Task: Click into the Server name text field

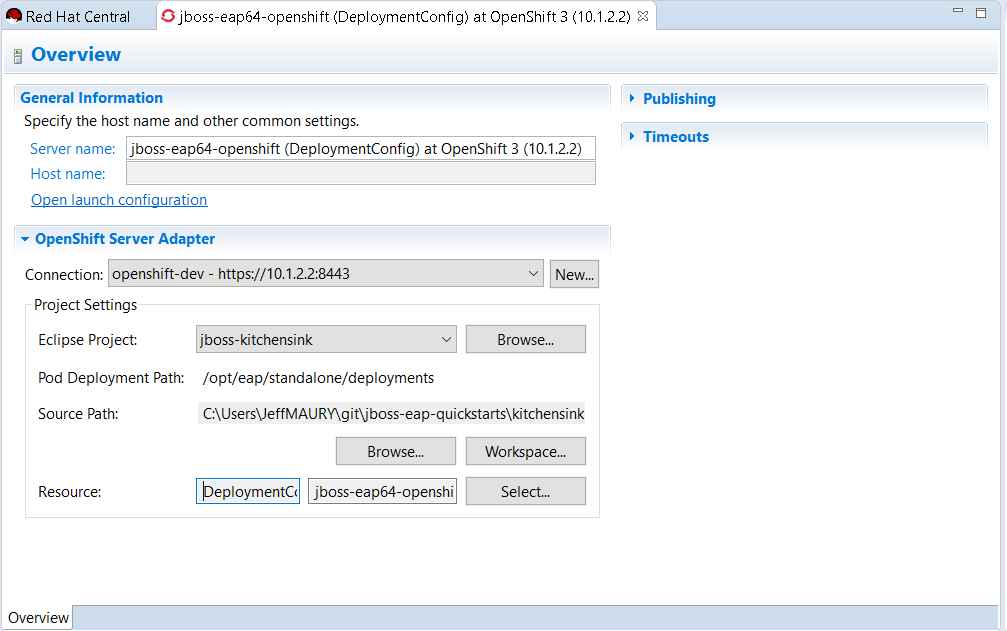Action: click(x=360, y=149)
